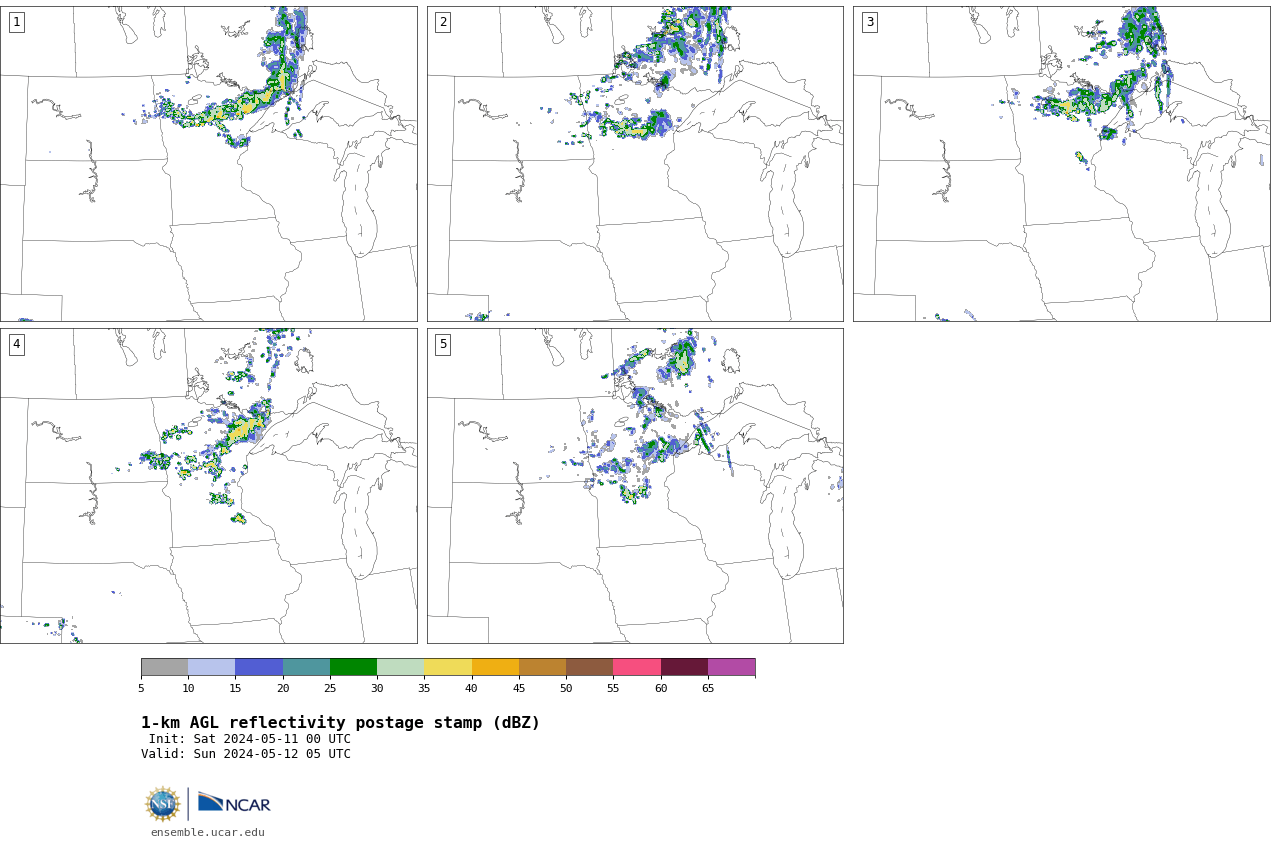Open ensemble member 3 reflectivity map
This screenshot has height=844, width=1280.
(1061, 164)
